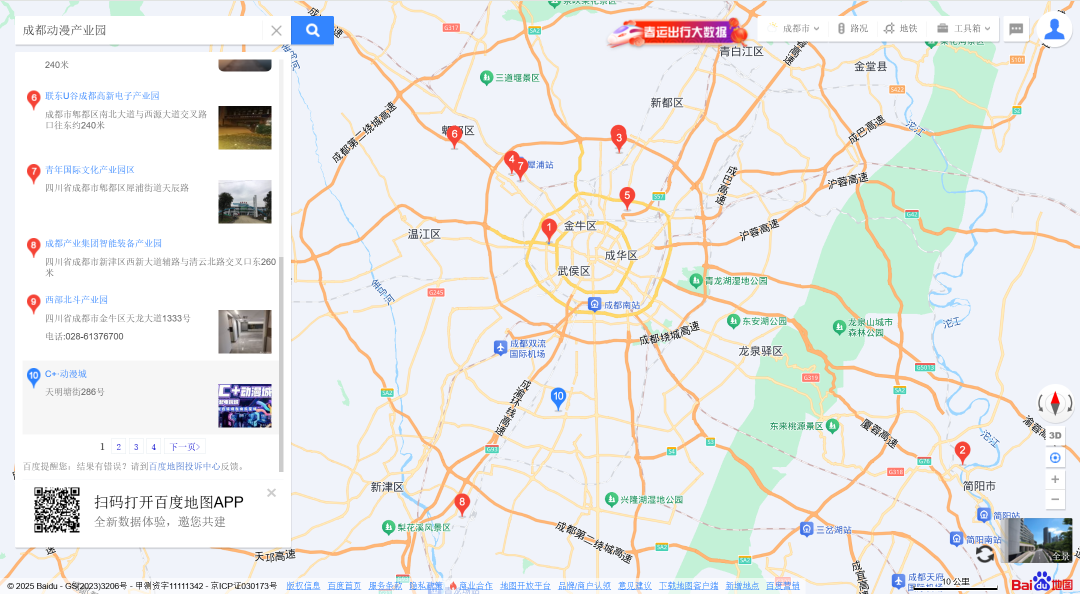Image resolution: width=1080 pixels, height=594 pixels.
Task: Go to results page 4
Action: click(x=154, y=447)
